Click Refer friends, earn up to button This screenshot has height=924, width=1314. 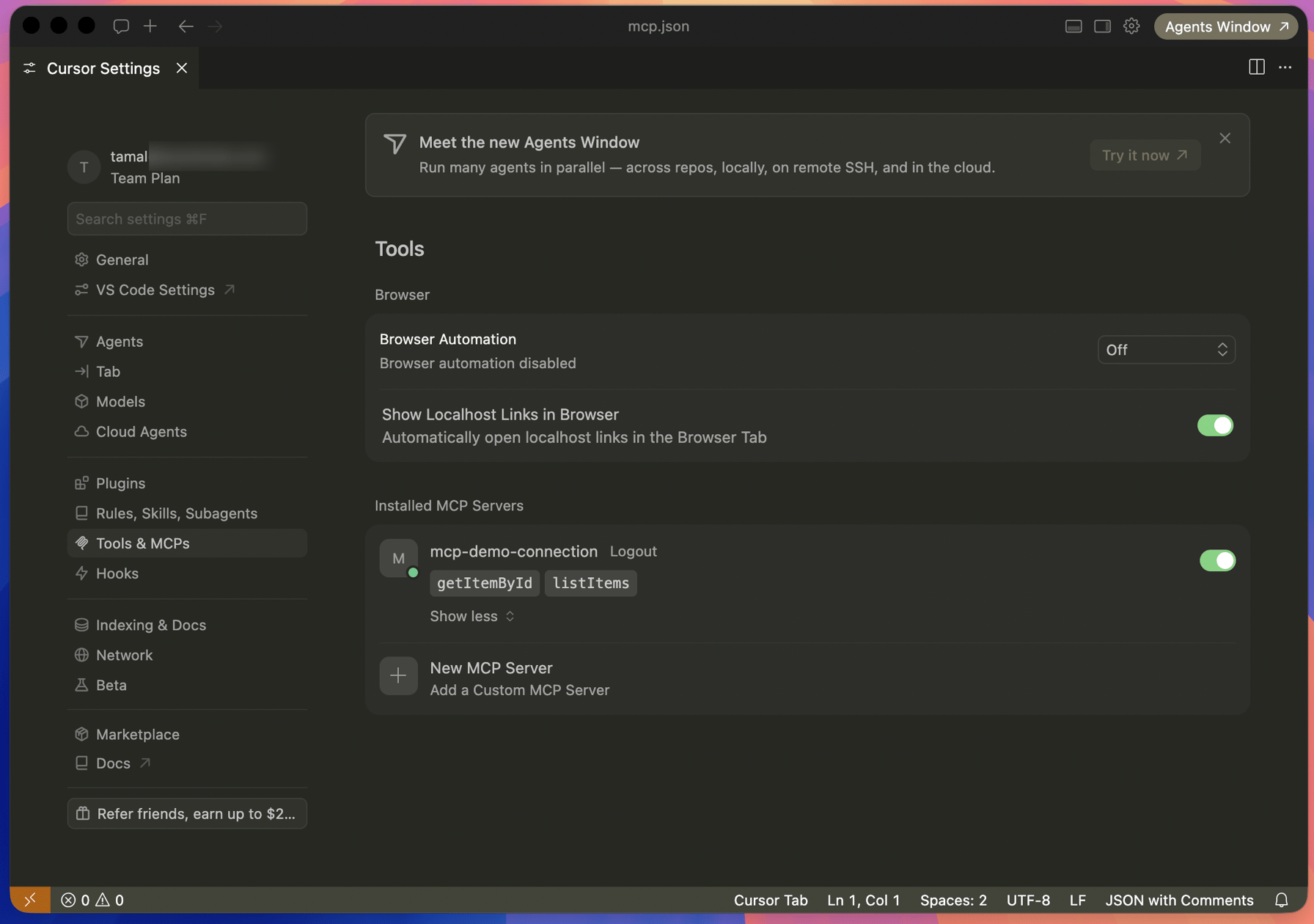click(x=187, y=813)
